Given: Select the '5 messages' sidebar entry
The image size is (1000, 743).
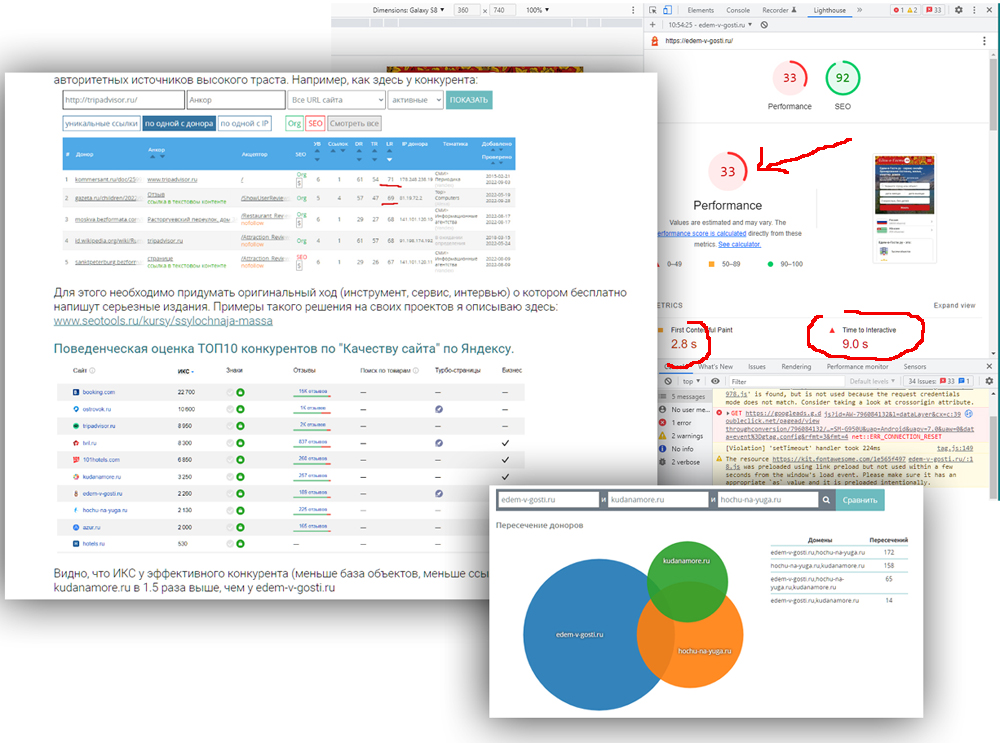Looking at the screenshot, I should pyautogui.click(x=685, y=397).
